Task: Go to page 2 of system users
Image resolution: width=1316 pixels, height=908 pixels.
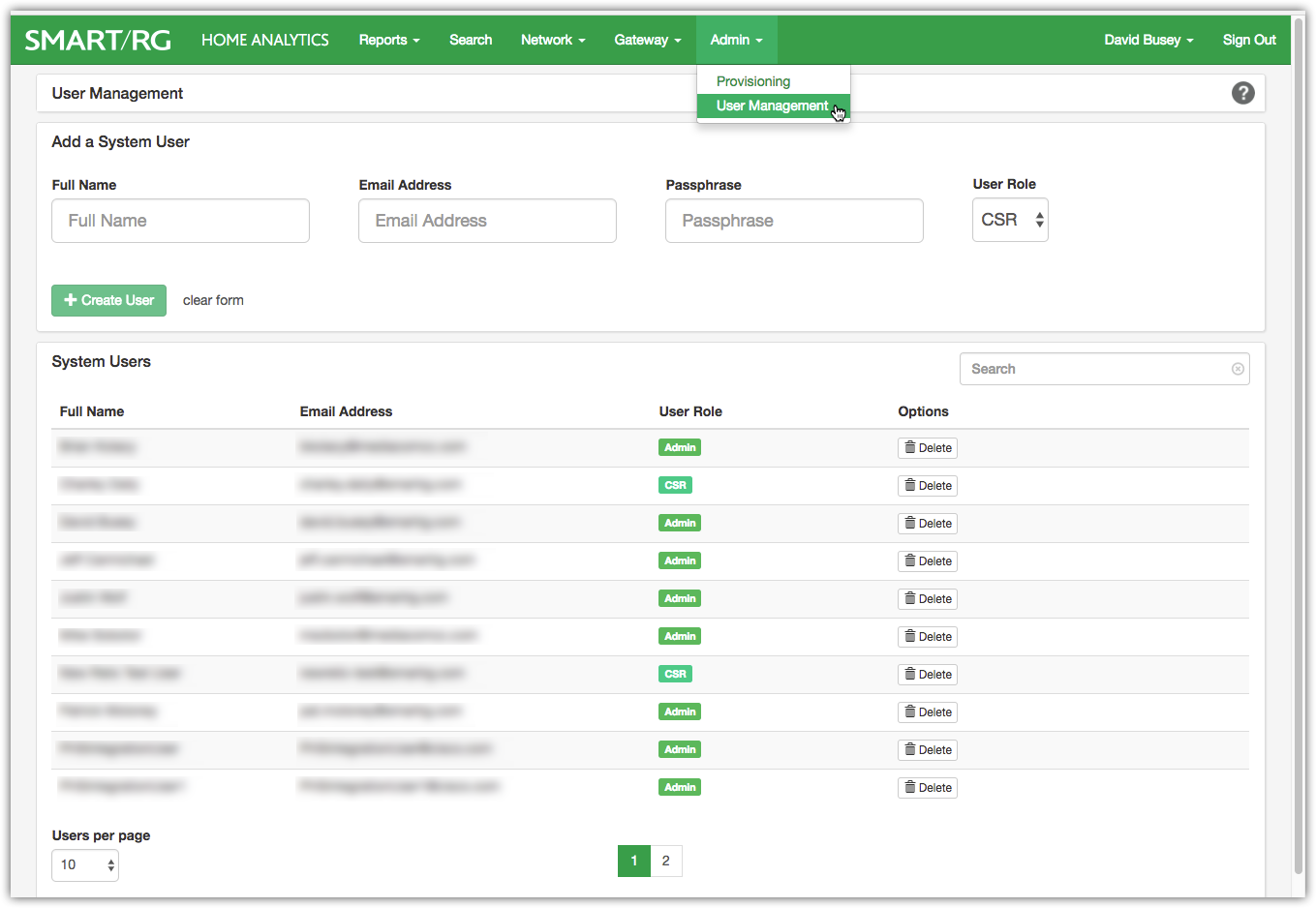Action: pos(665,861)
